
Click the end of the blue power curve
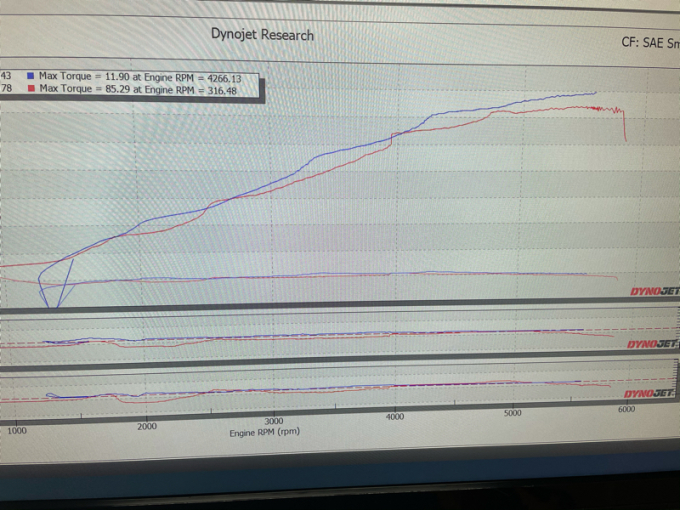(595, 92)
